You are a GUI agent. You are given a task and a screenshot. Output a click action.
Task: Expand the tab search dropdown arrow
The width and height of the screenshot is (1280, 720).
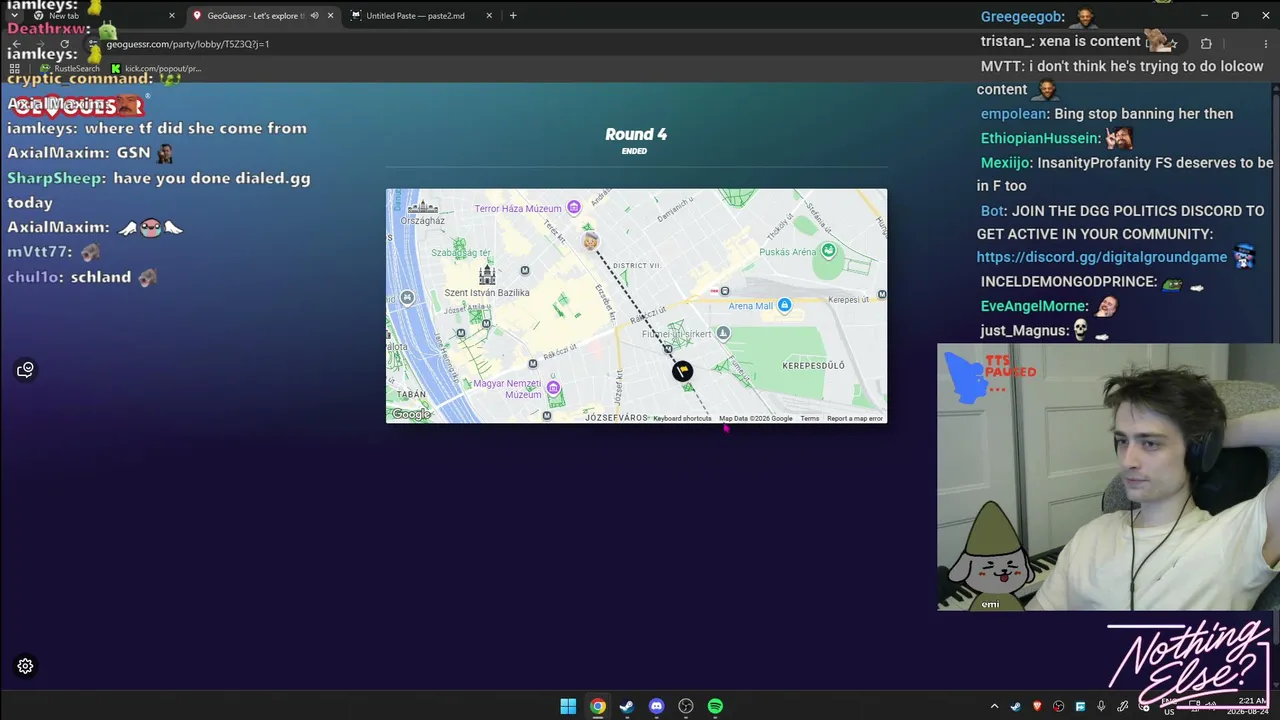[x=14, y=15]
